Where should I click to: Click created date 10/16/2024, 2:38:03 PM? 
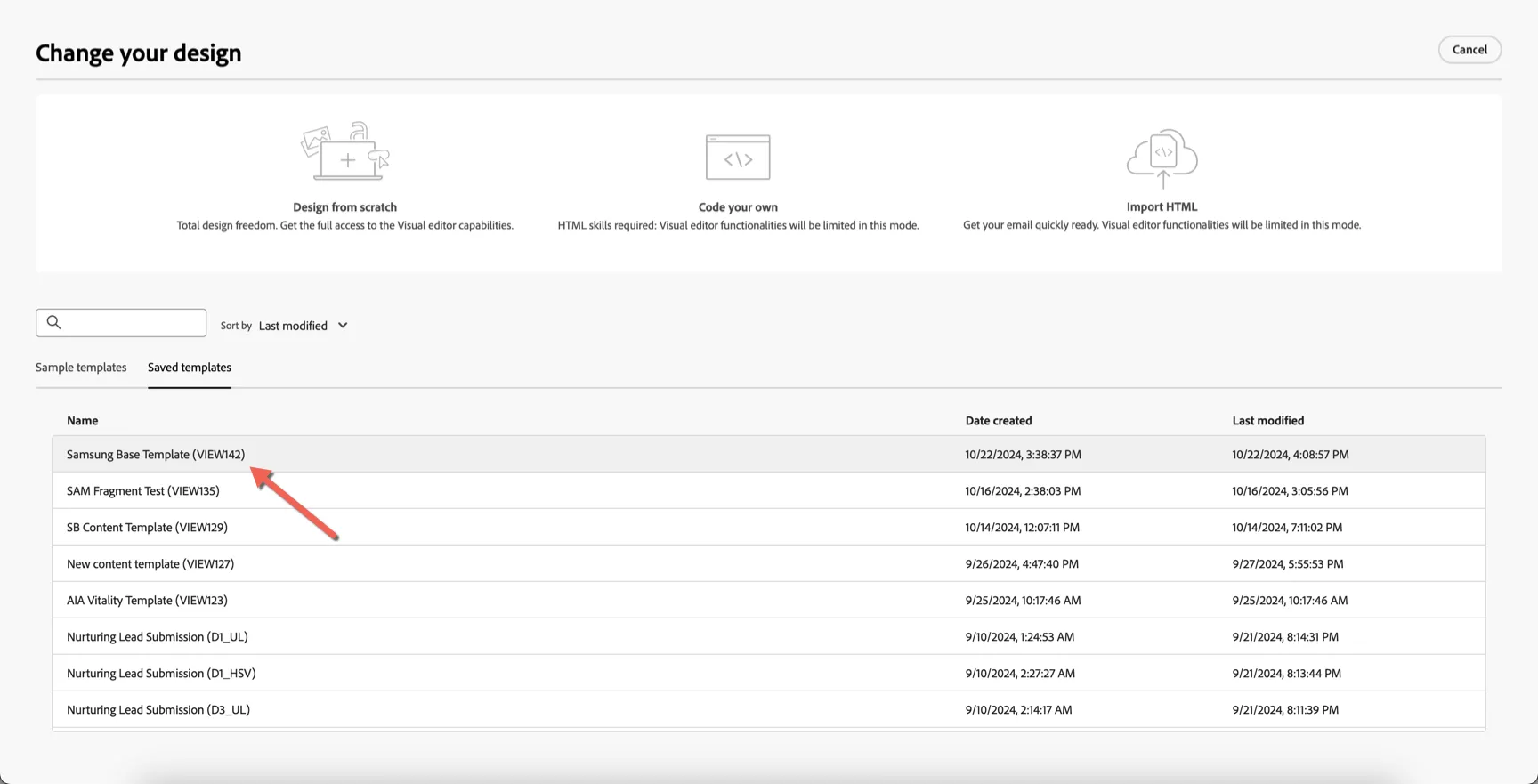pos(1023,491)
